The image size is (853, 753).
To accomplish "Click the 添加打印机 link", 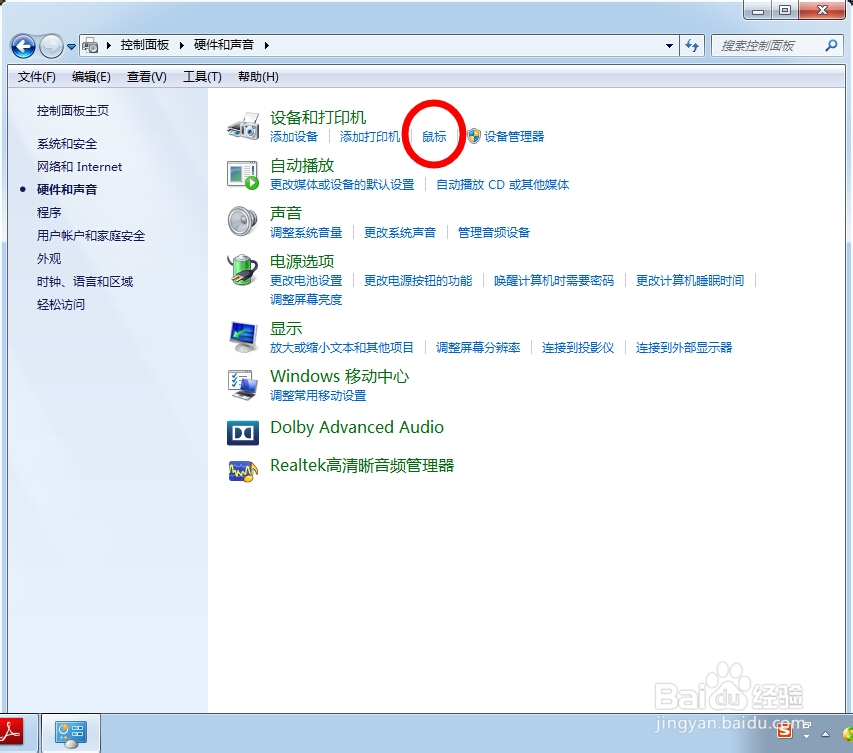I will (370, 137).
